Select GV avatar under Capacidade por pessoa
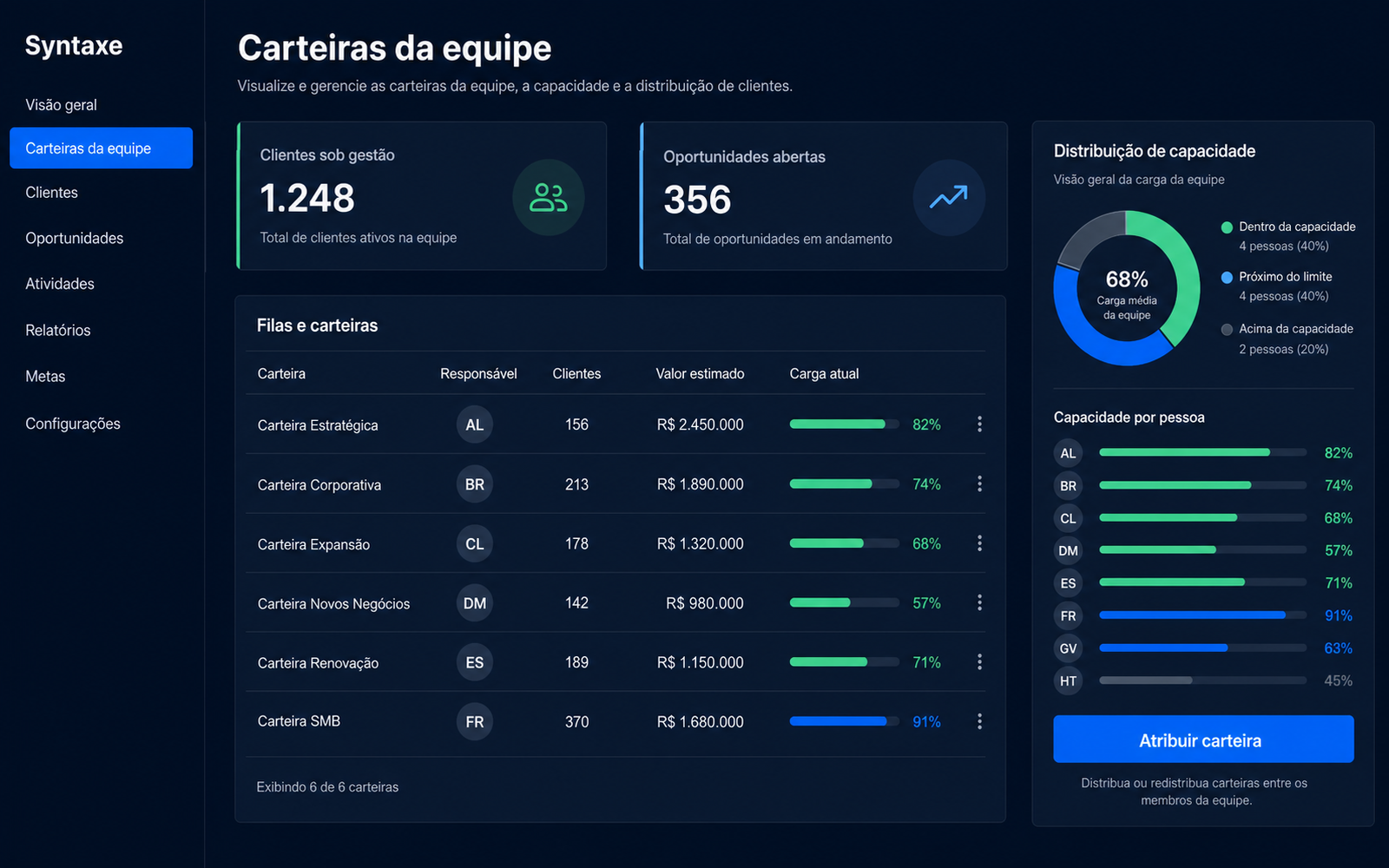The width and height of the screenshot is (1389, 868). tap(1068, 648)
